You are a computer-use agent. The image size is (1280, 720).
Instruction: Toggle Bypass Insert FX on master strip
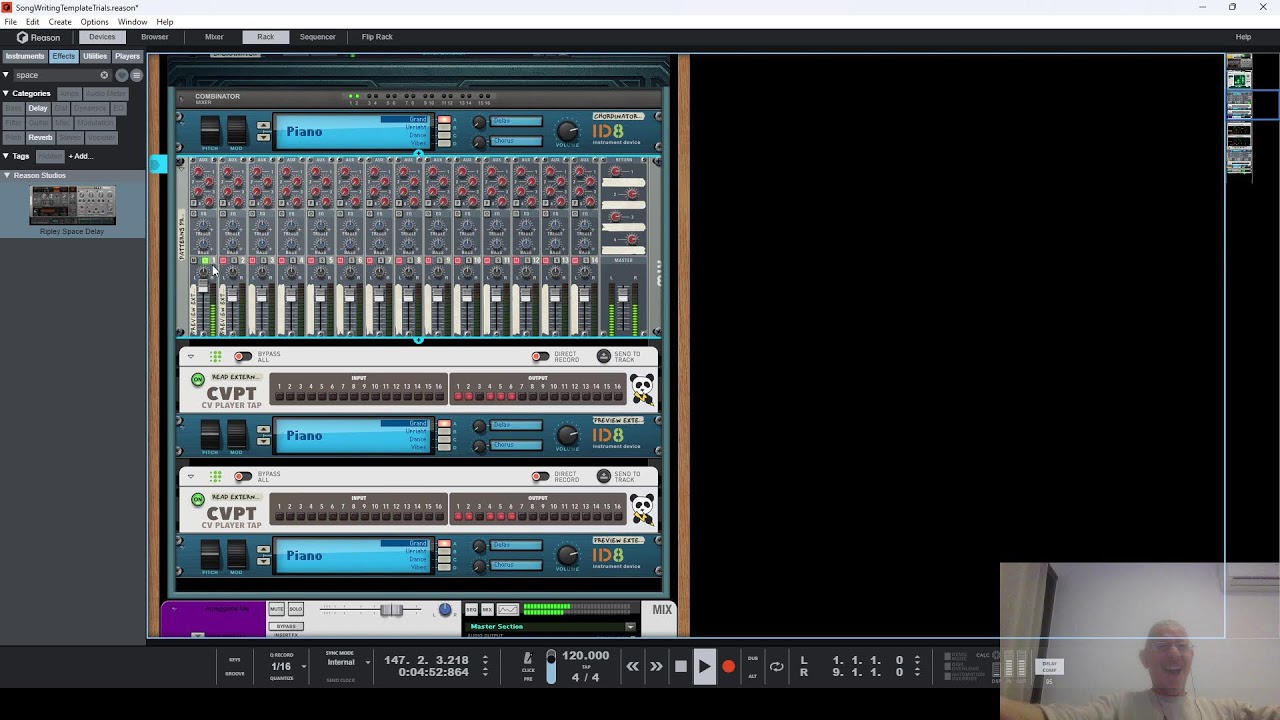click(286, 626)
